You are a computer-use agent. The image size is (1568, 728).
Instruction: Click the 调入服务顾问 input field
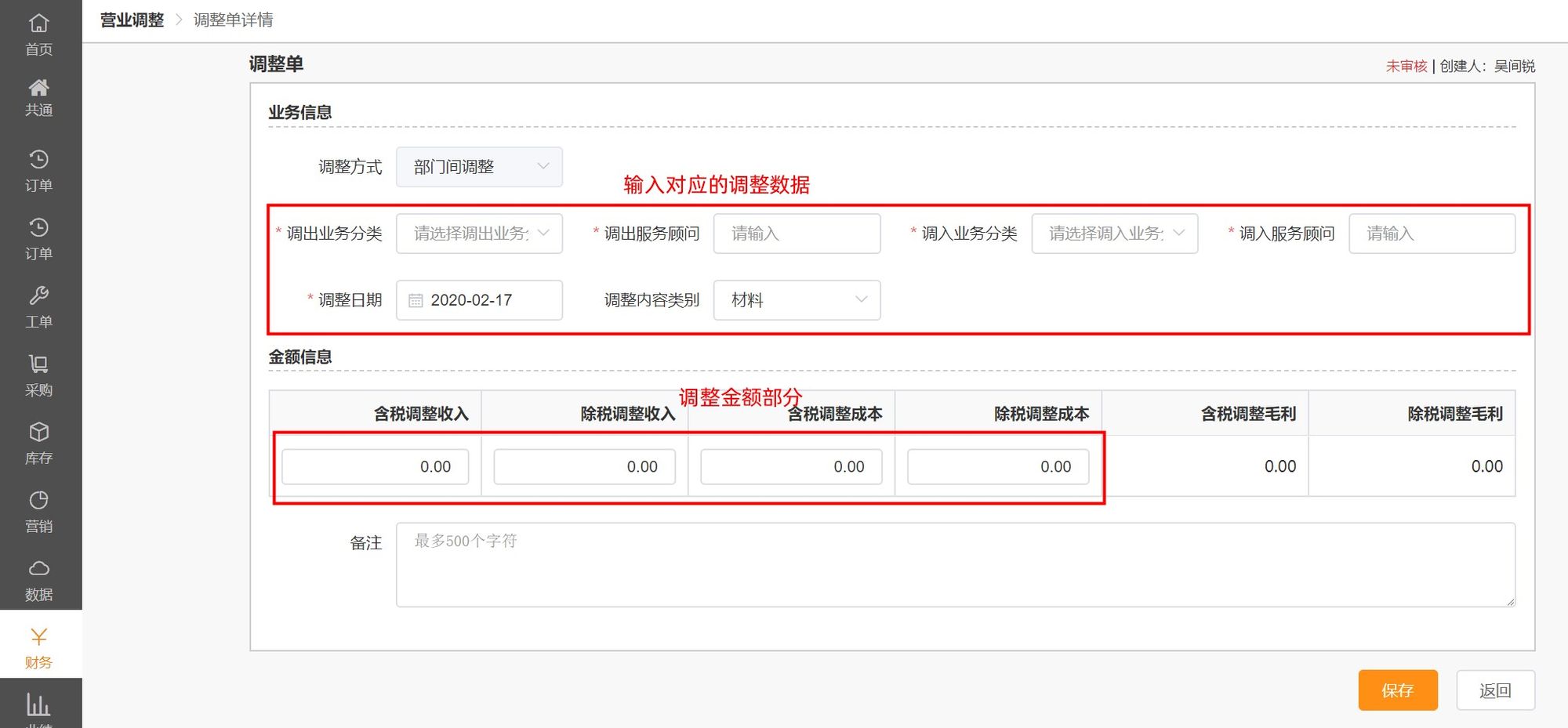pos(1432,234)
